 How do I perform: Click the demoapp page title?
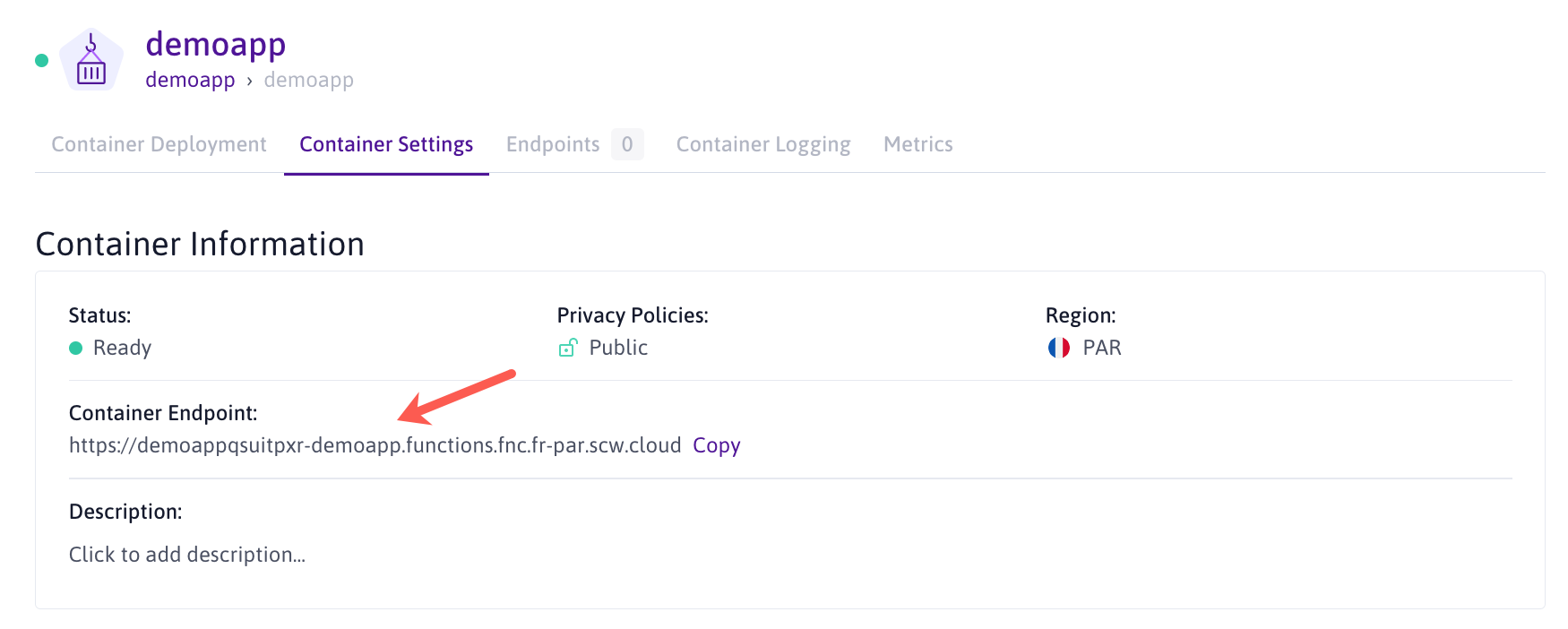(x=216, y=44)
